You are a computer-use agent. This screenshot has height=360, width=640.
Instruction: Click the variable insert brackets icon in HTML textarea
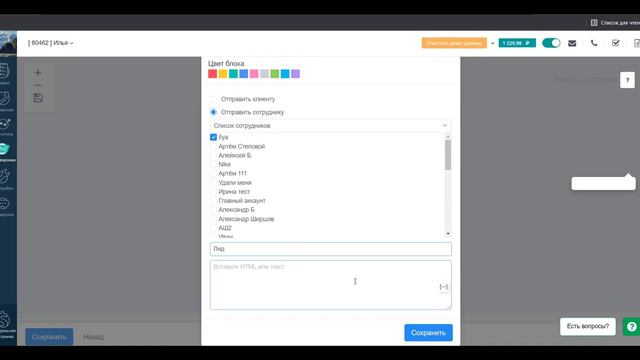444,287
